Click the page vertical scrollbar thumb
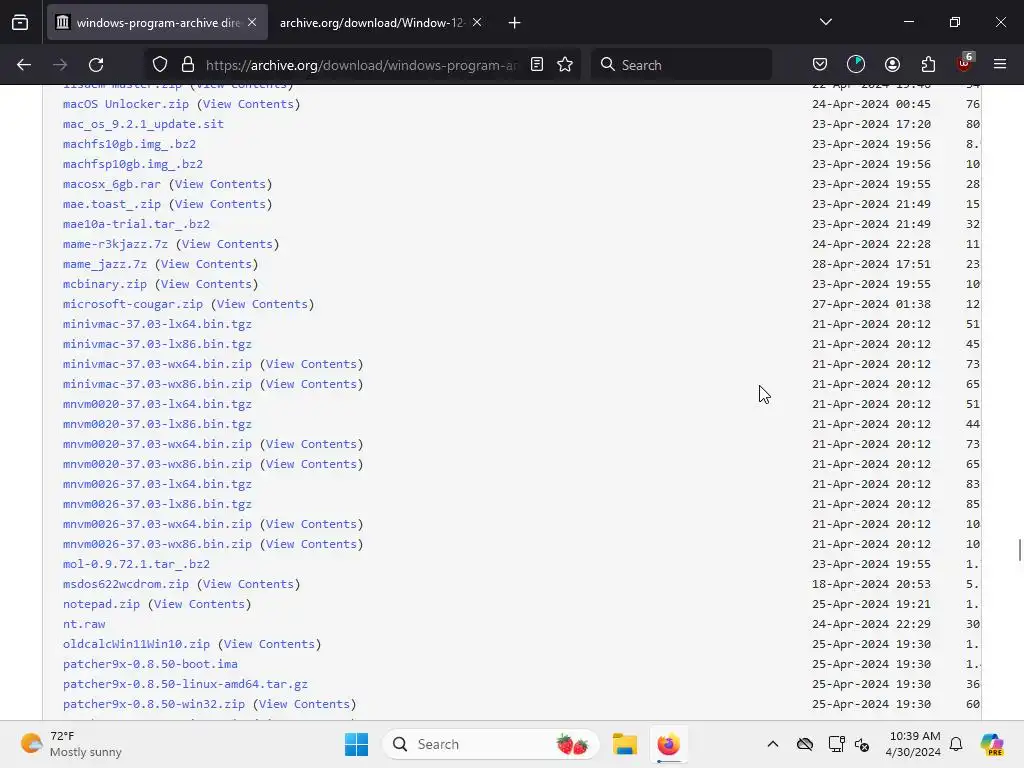Viewport: 1024px width, 768px height. click(1019, 550)
